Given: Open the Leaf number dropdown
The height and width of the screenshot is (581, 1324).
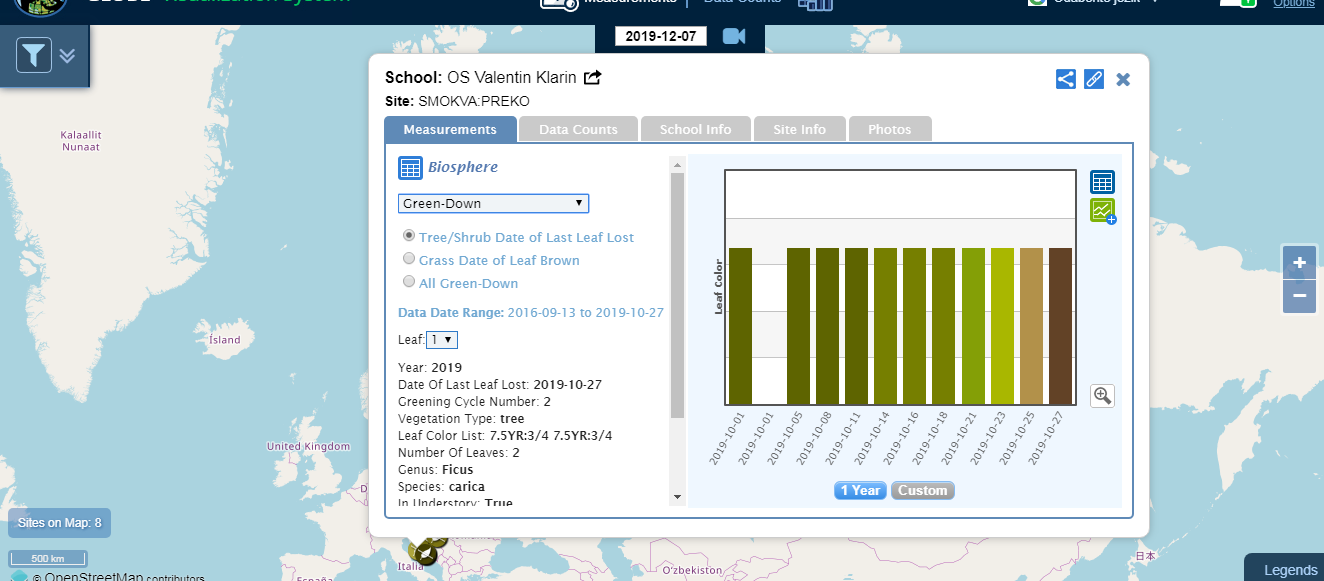Looking at the screenshot, I should pos(442,340).
